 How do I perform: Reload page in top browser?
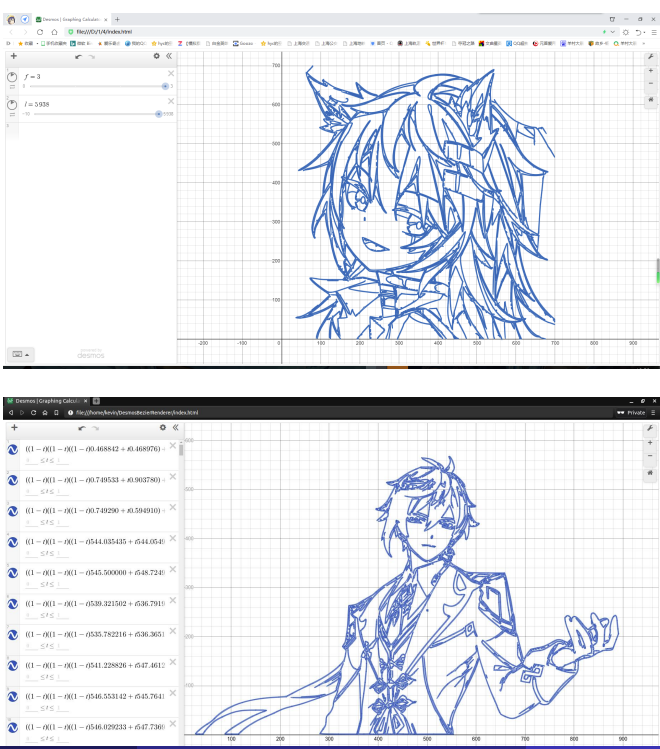[x=40, y=32]
